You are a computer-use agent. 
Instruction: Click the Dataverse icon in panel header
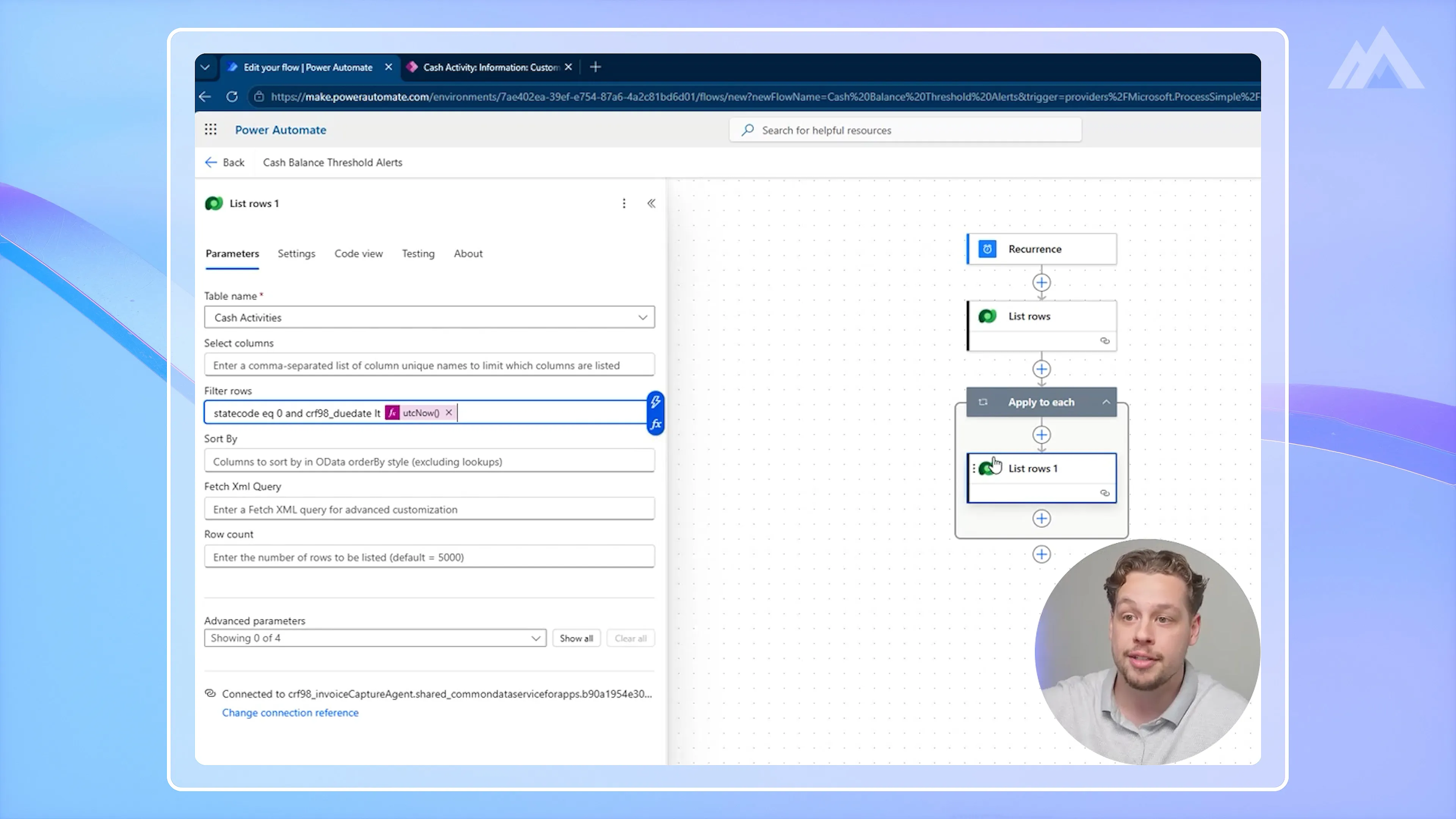coord(213,204)
